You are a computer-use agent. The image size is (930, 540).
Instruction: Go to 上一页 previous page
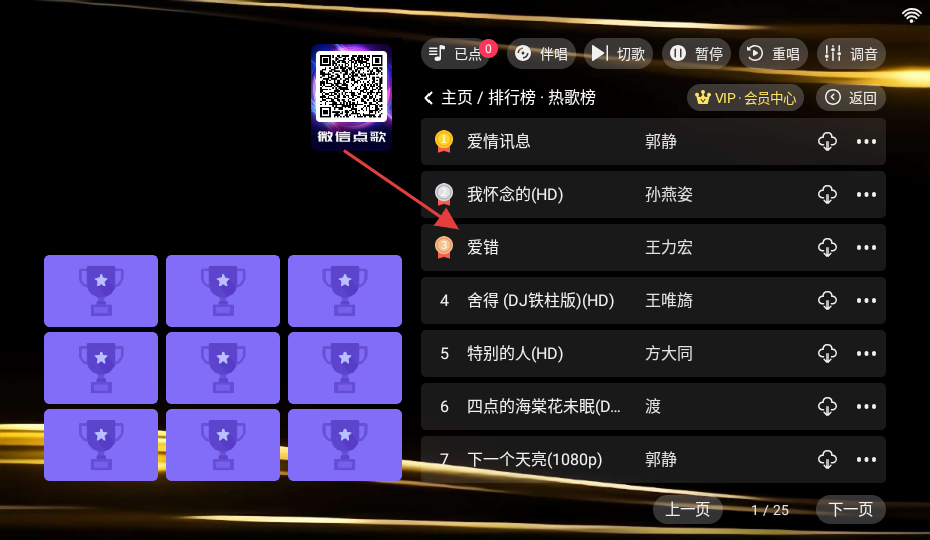pos(687,509)
